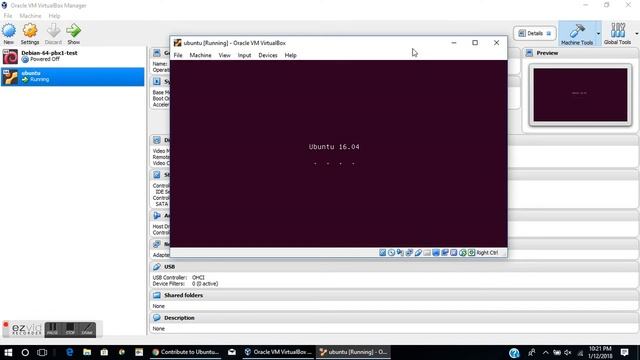Image resolution: width=640 pixels, height=360 pixels.
Task: Expand the Machine Tools dropdown arrow
Action: coord(598,33)
